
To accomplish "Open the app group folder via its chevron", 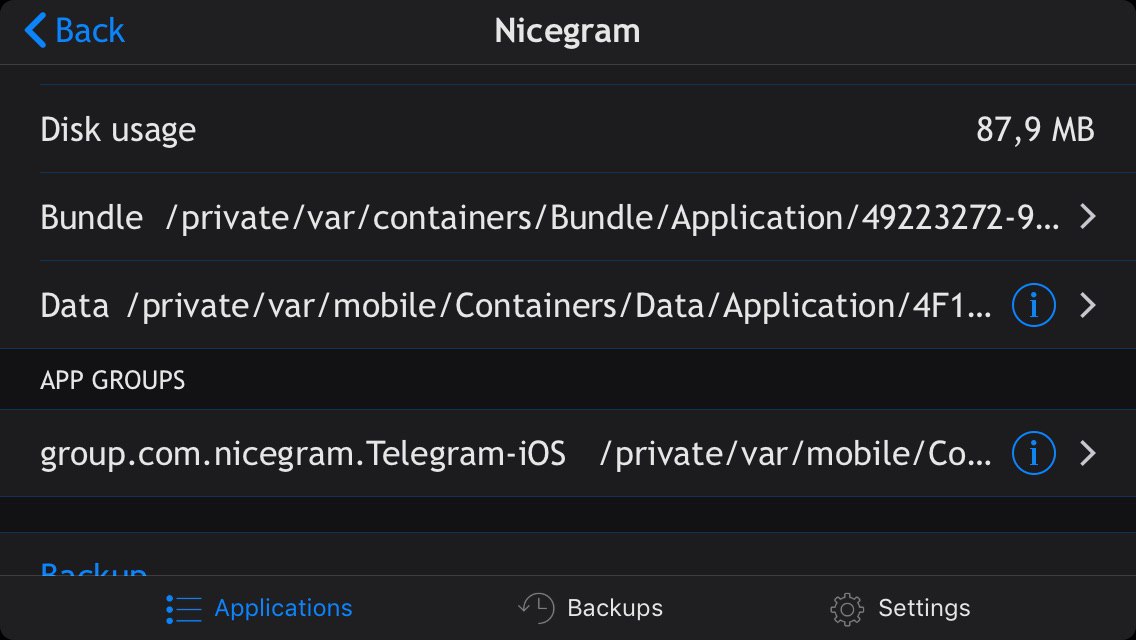I will coord(1087,453).
